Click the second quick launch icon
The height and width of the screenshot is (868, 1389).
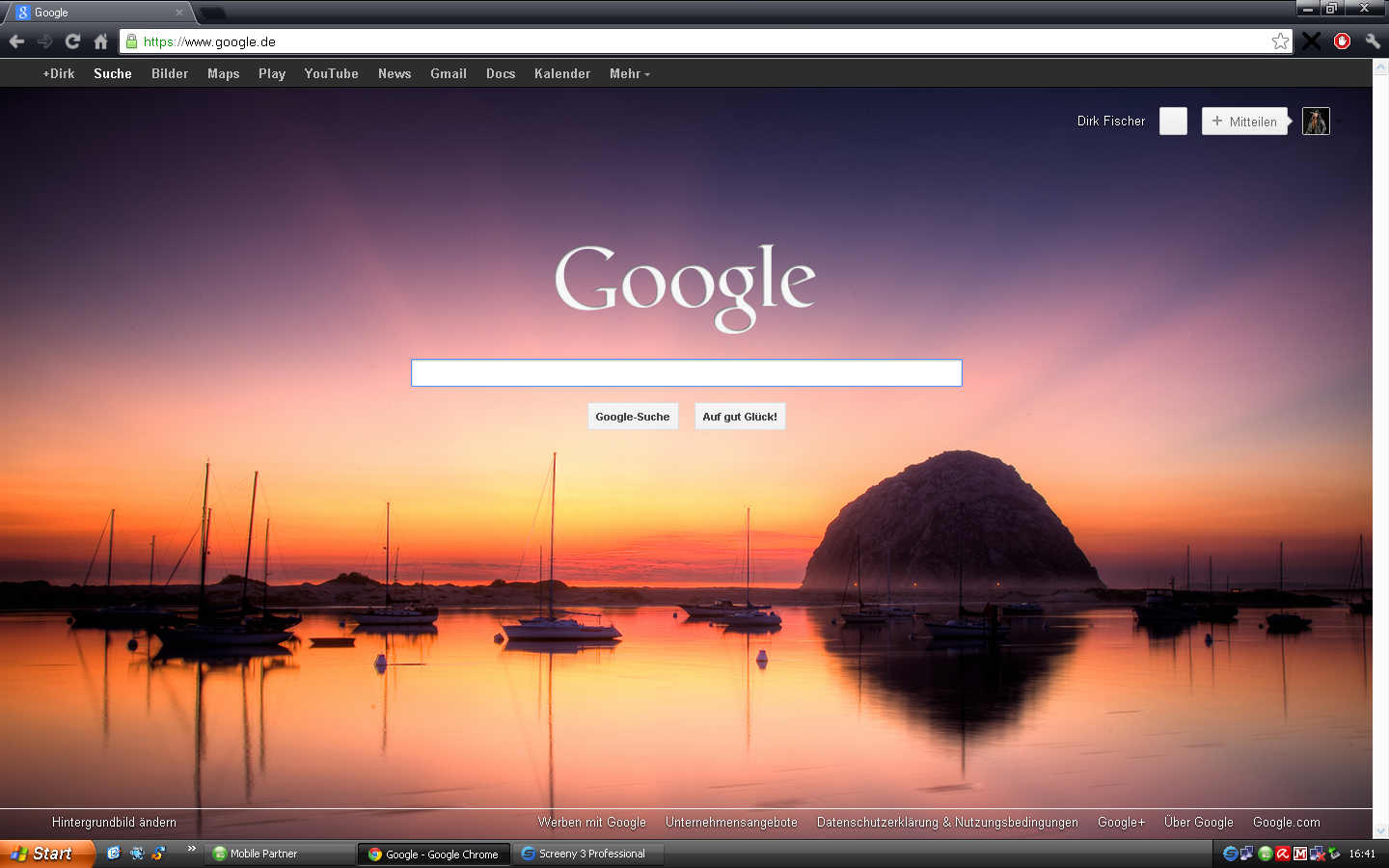click(x=137, y=854)
